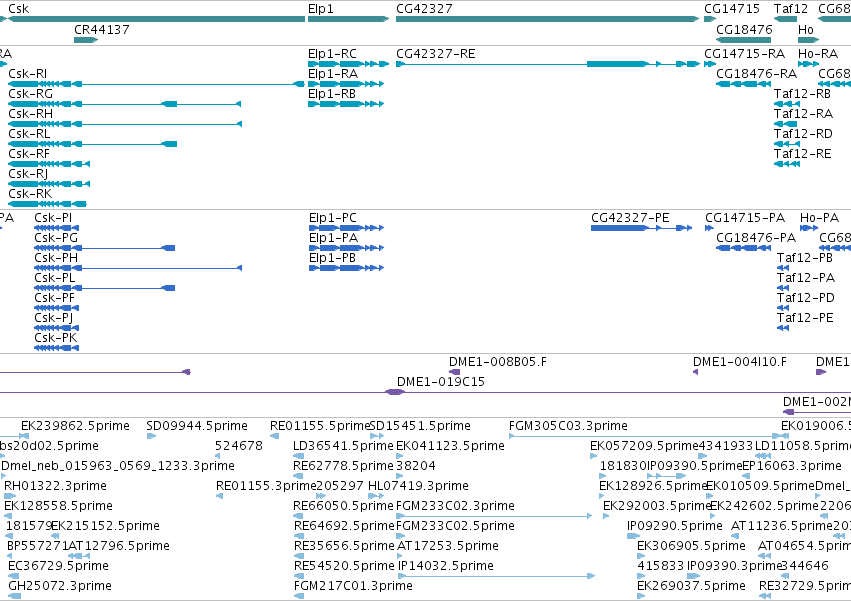The width and height of the screenshot is (851, 601).
Task: Select the FGM305C03.3prime EST label
Action: point(568,426)
